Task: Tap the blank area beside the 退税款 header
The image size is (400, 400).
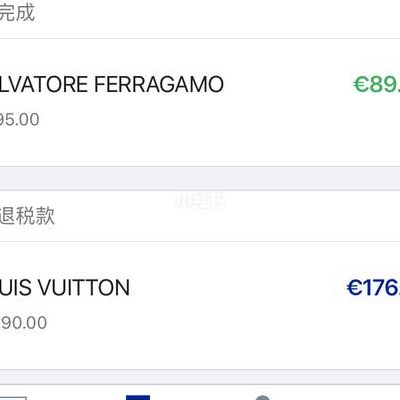Action: (x=227, y=216)
